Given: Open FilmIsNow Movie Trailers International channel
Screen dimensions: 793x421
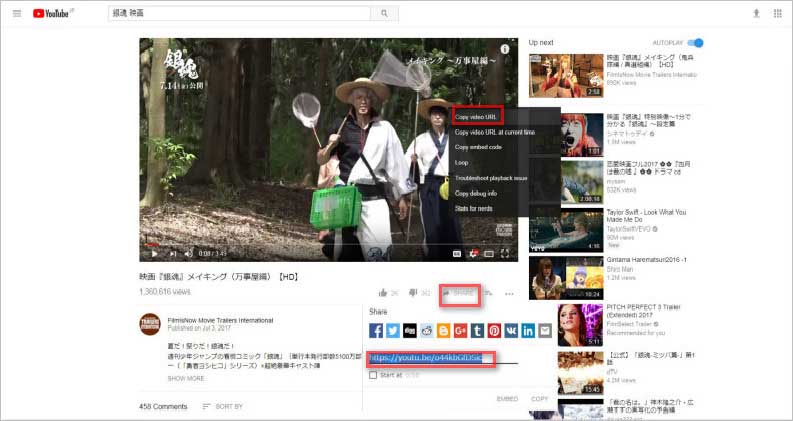Looking at the screenshot, I should (x=220, y=320).
